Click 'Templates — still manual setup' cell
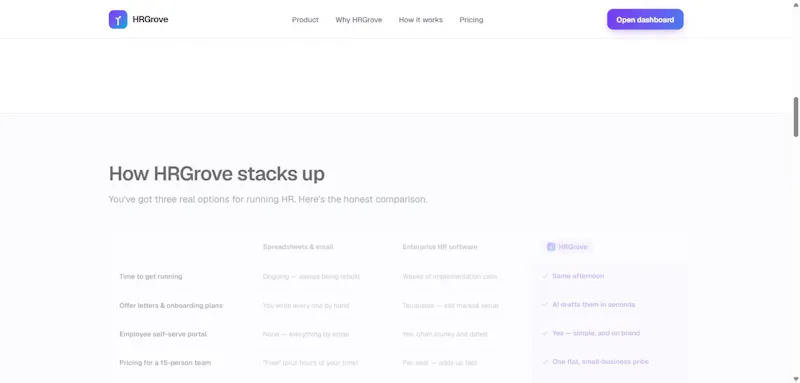Screen dimensions: 800x383 click(451, 305)
